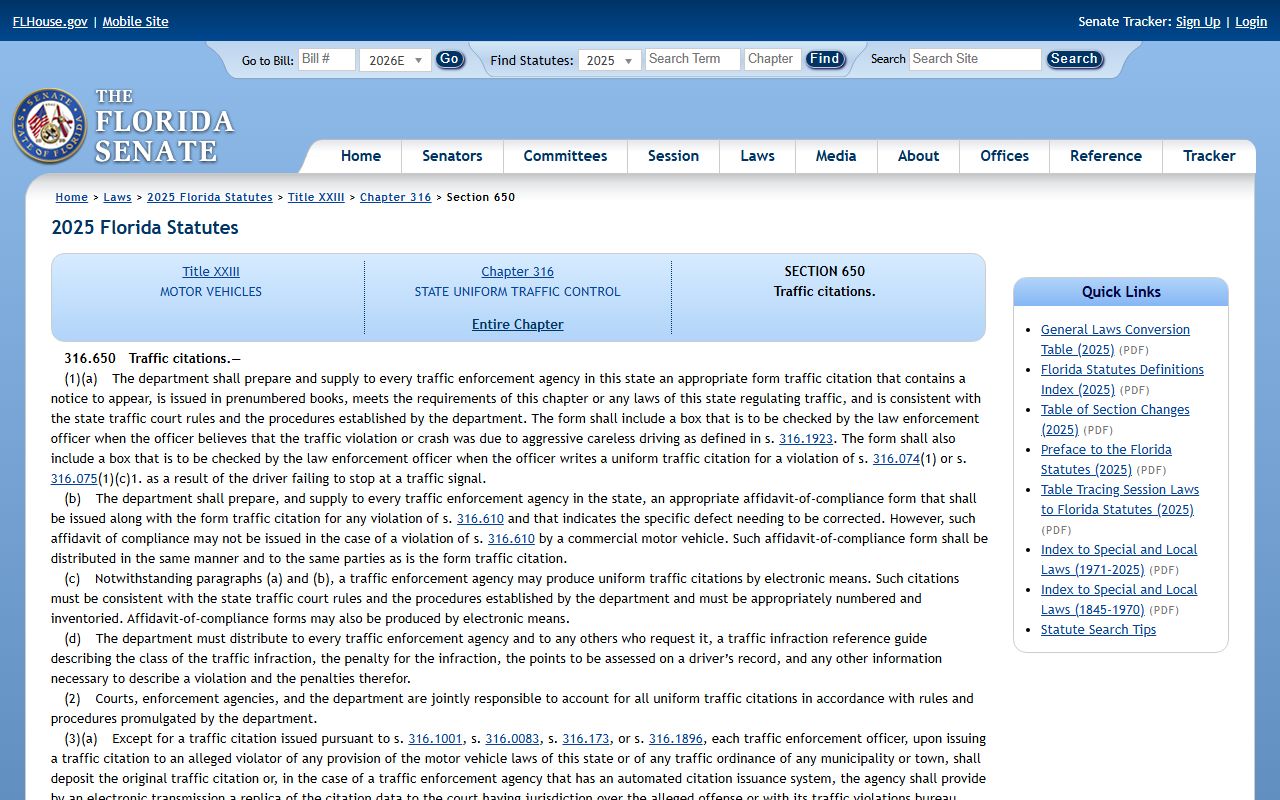
Task: Open the Tracker navigation tab
Action: pyautogui.click(x=1209, y=156)
